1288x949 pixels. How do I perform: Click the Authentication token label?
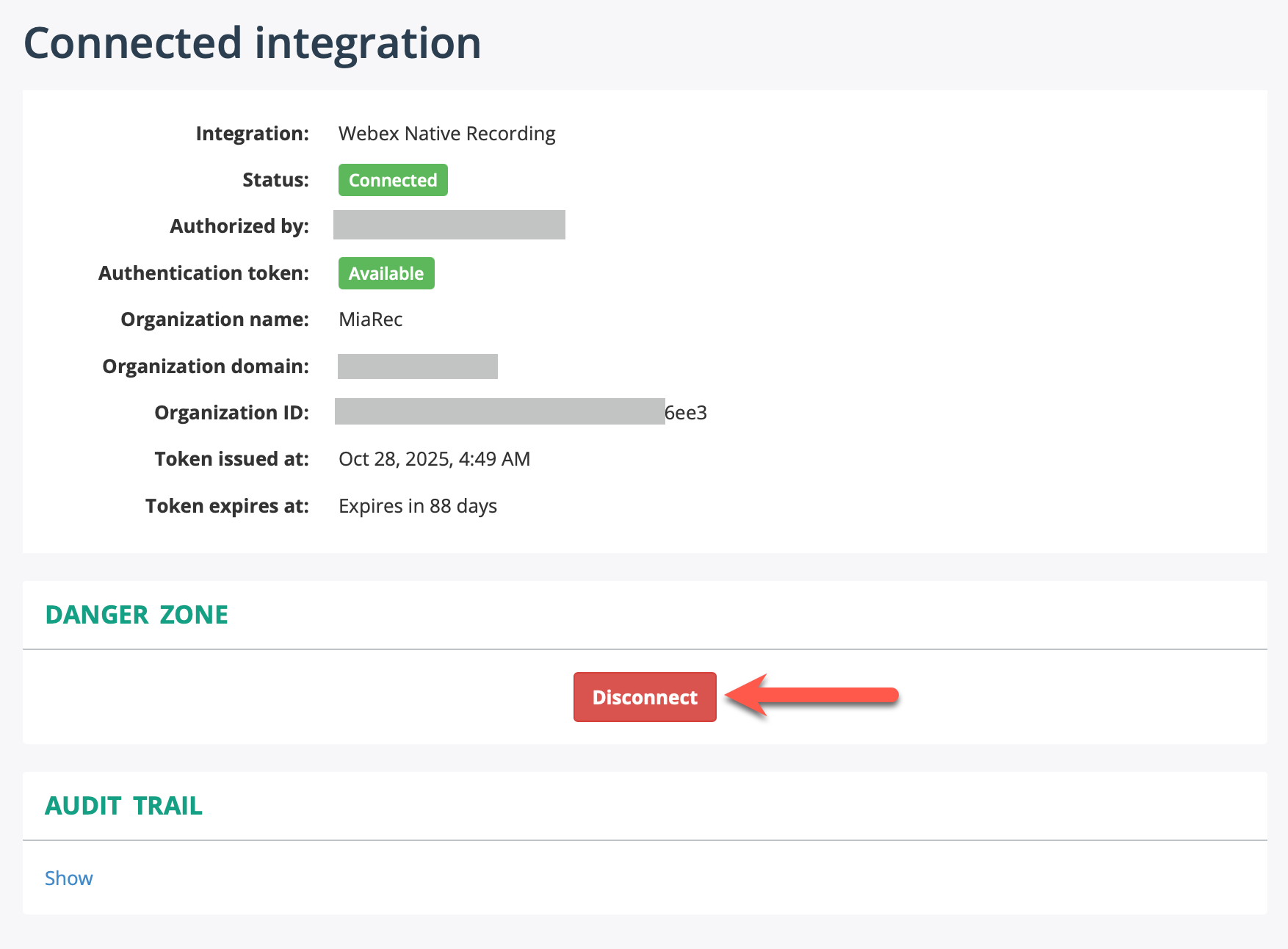coord(203,273)
